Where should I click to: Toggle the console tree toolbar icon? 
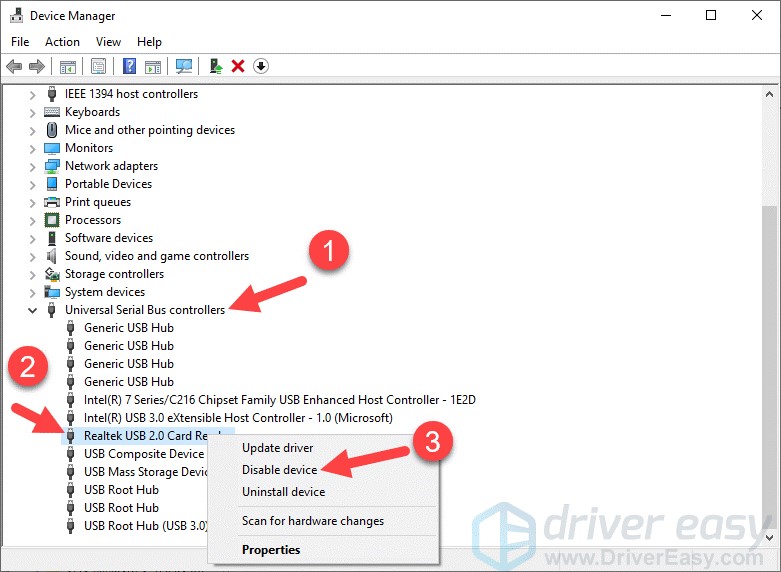click(x=68, y=66)
